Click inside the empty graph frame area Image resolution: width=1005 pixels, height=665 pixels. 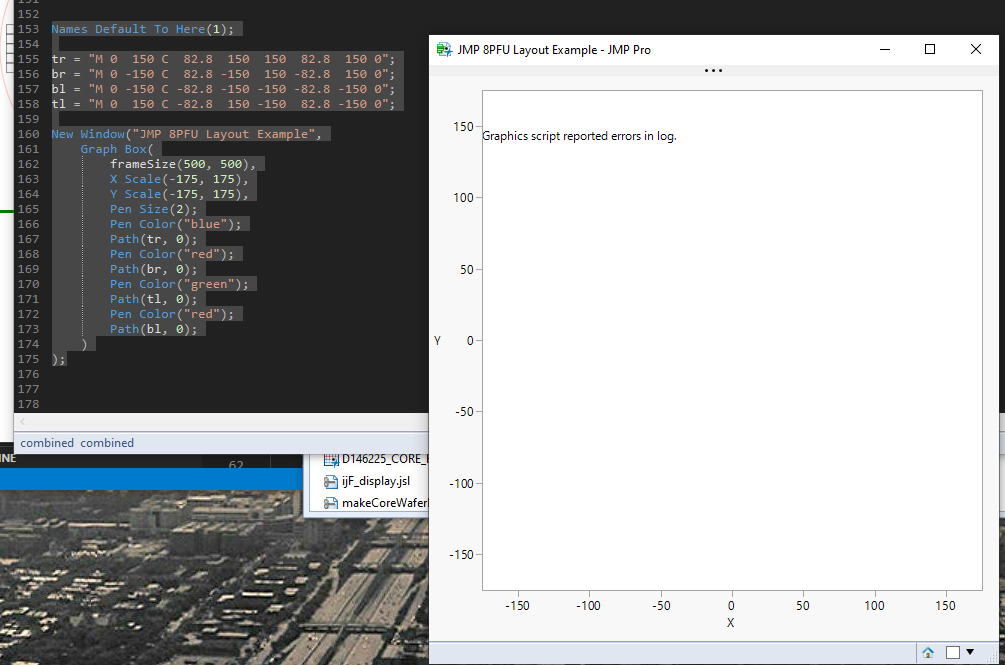[730, 380]
